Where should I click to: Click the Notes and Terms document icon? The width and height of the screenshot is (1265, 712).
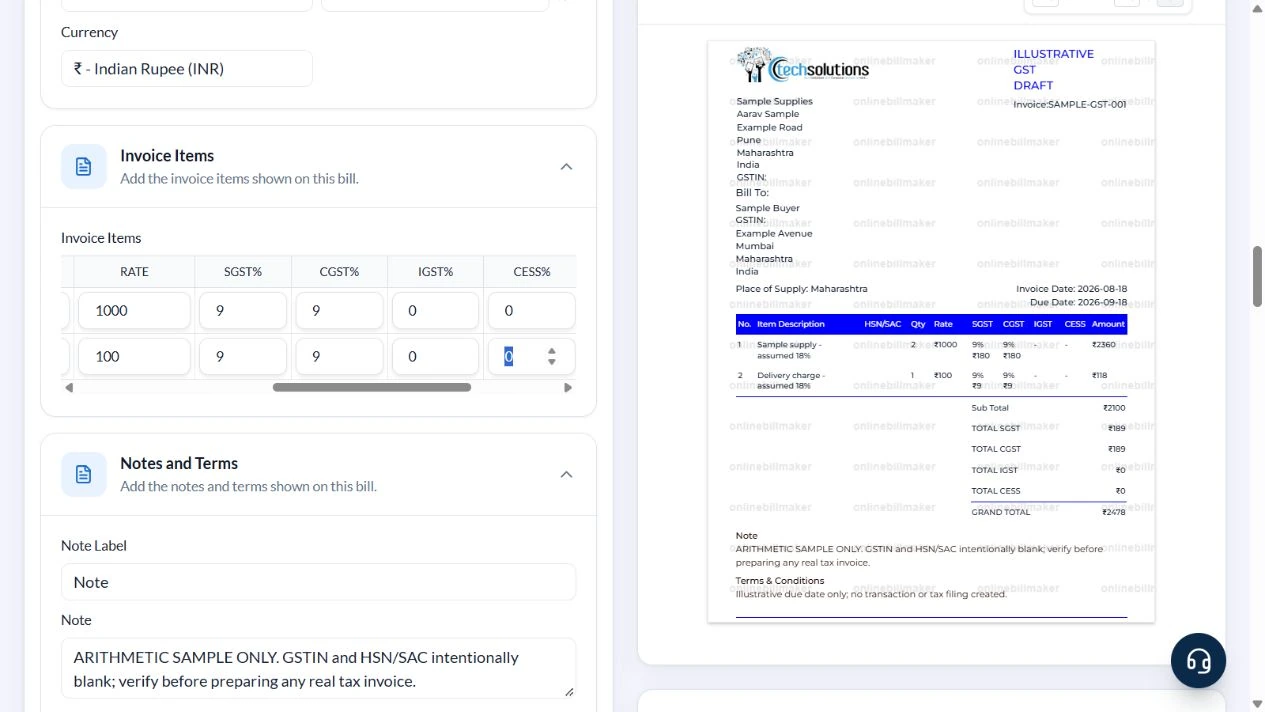pyautogui.click(x=83, y=474)
